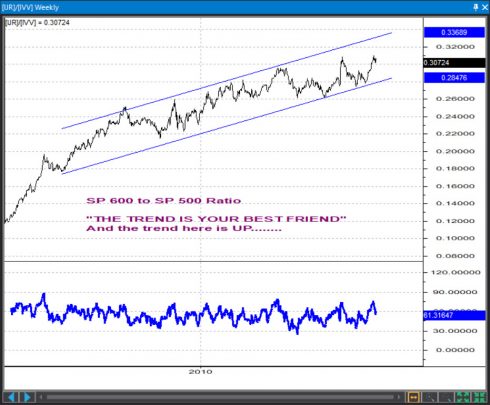Viewport: 490px width, 405px height.
Task: Select the lower channel trendline
Action: 227,126
